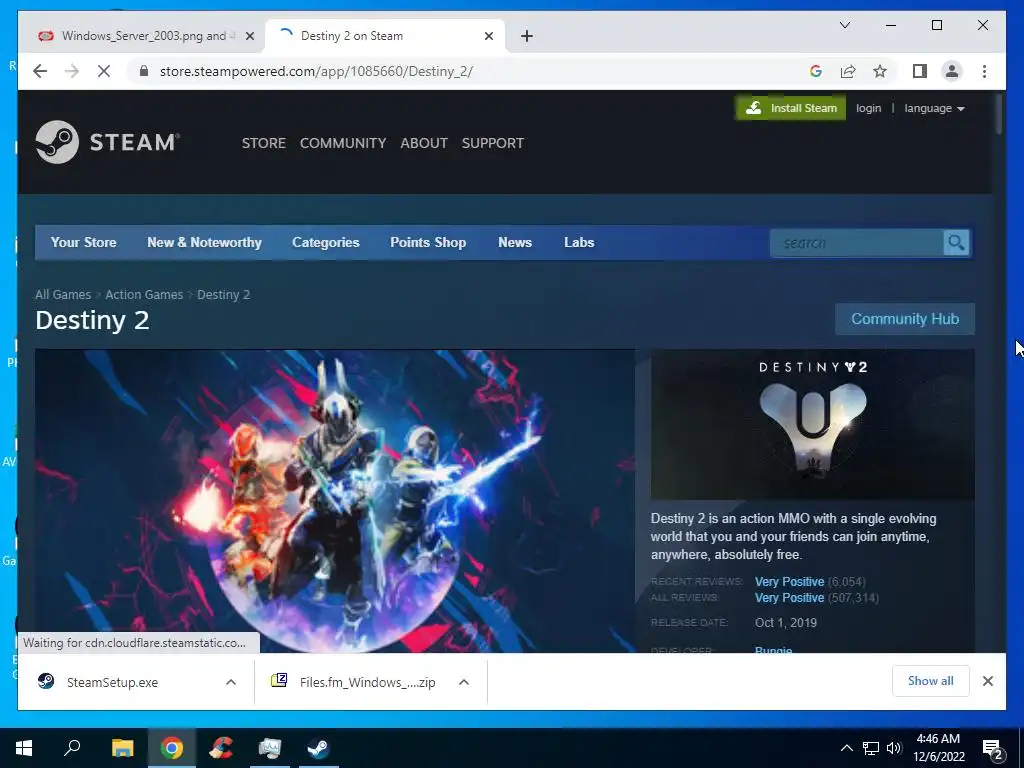1024x768 pixels.
Task: Close the Windows_Server_2003.png tab
Action: 249,36
